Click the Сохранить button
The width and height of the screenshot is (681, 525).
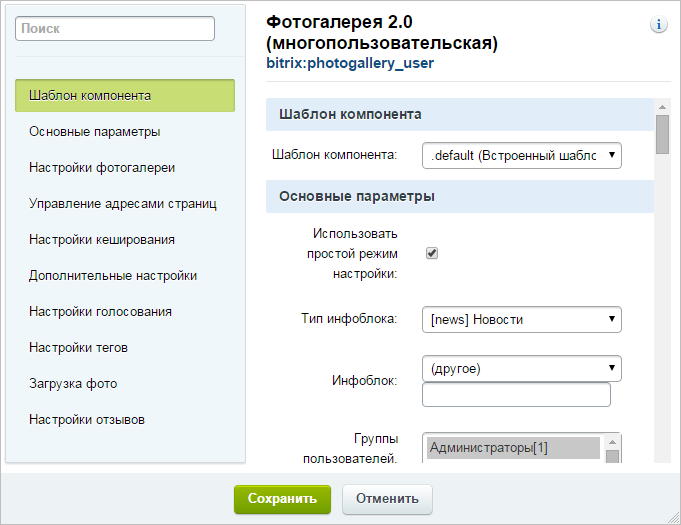[x=282, y=499]
